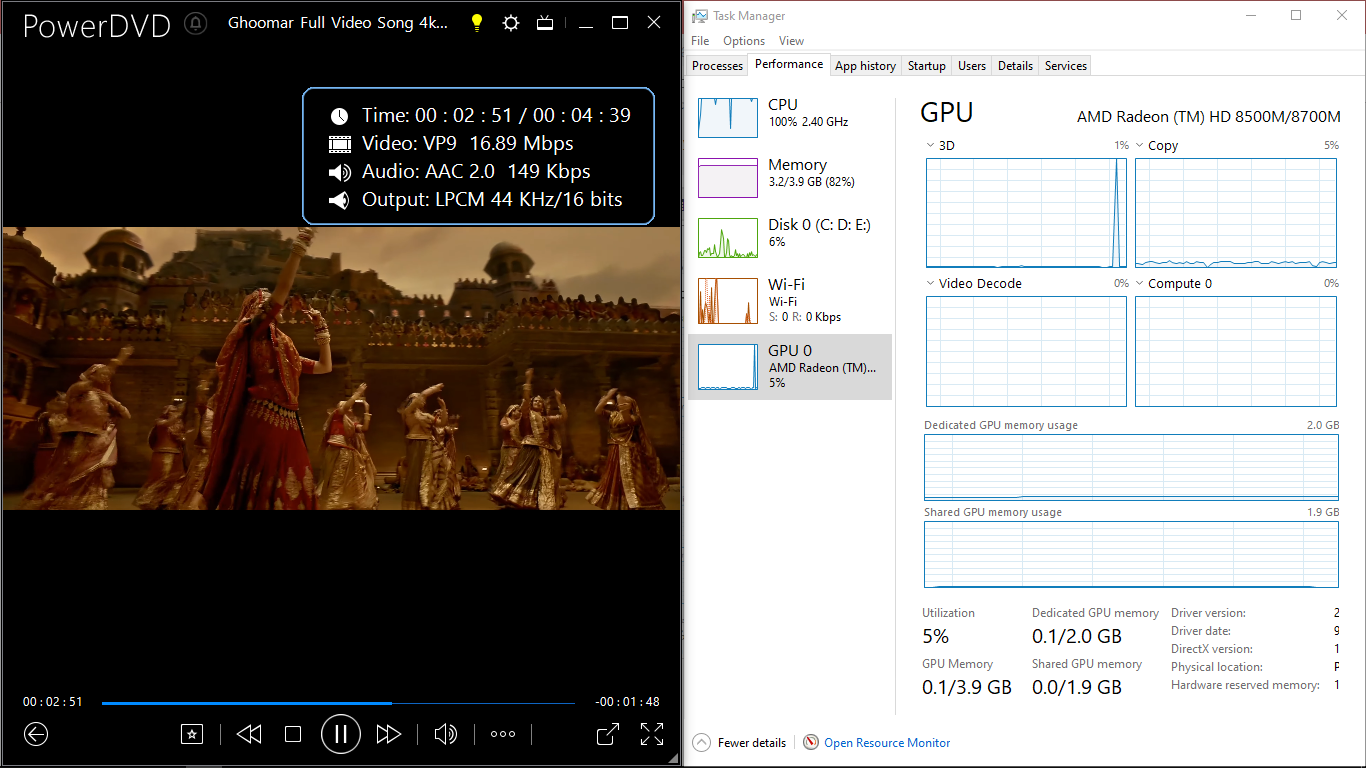Enter full screen mode in PowerDVD
Viewport: 1366px width, 768px height.
pos(652,734)
